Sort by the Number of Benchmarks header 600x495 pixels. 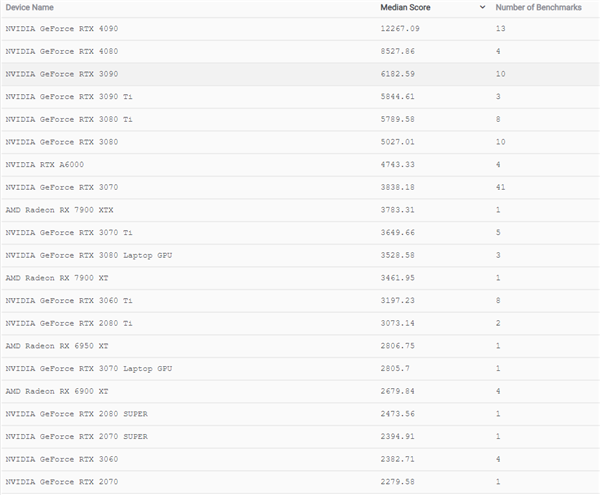[x=538, y=7]
